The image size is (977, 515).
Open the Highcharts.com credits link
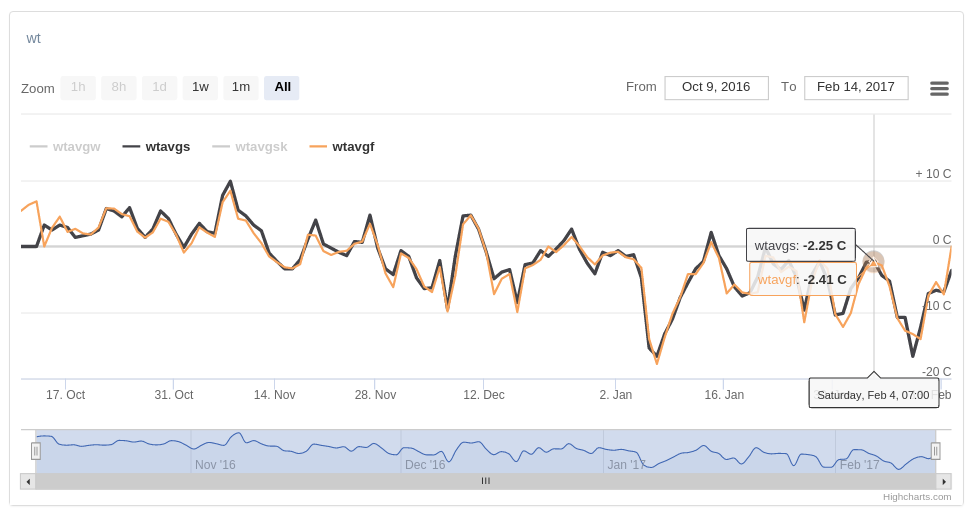[917, 497]
